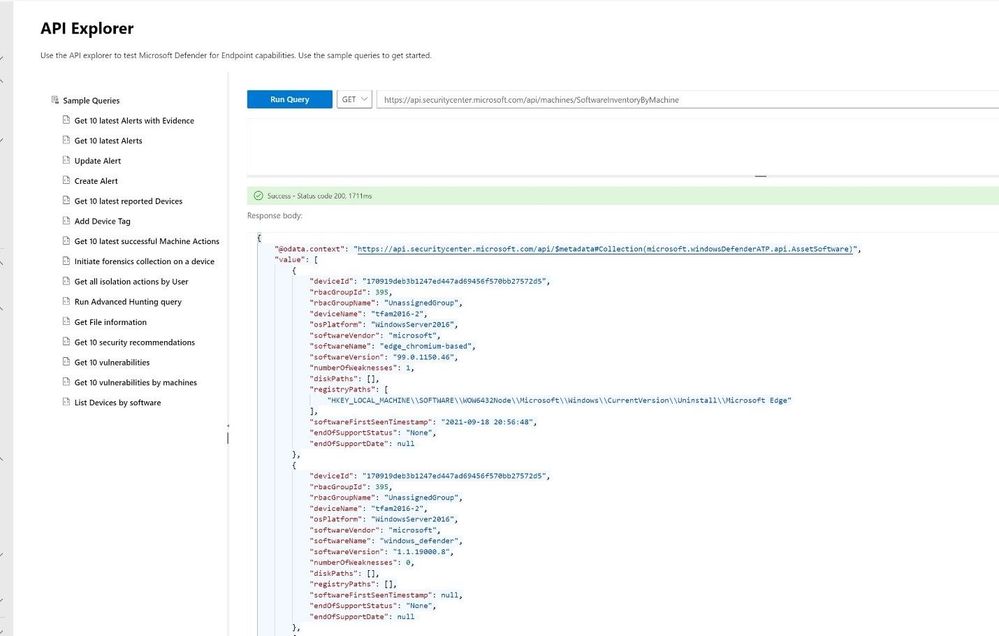Click the API explorer description sentence
The height and width of the screenshot is (636, 999).
pos(236,55)
